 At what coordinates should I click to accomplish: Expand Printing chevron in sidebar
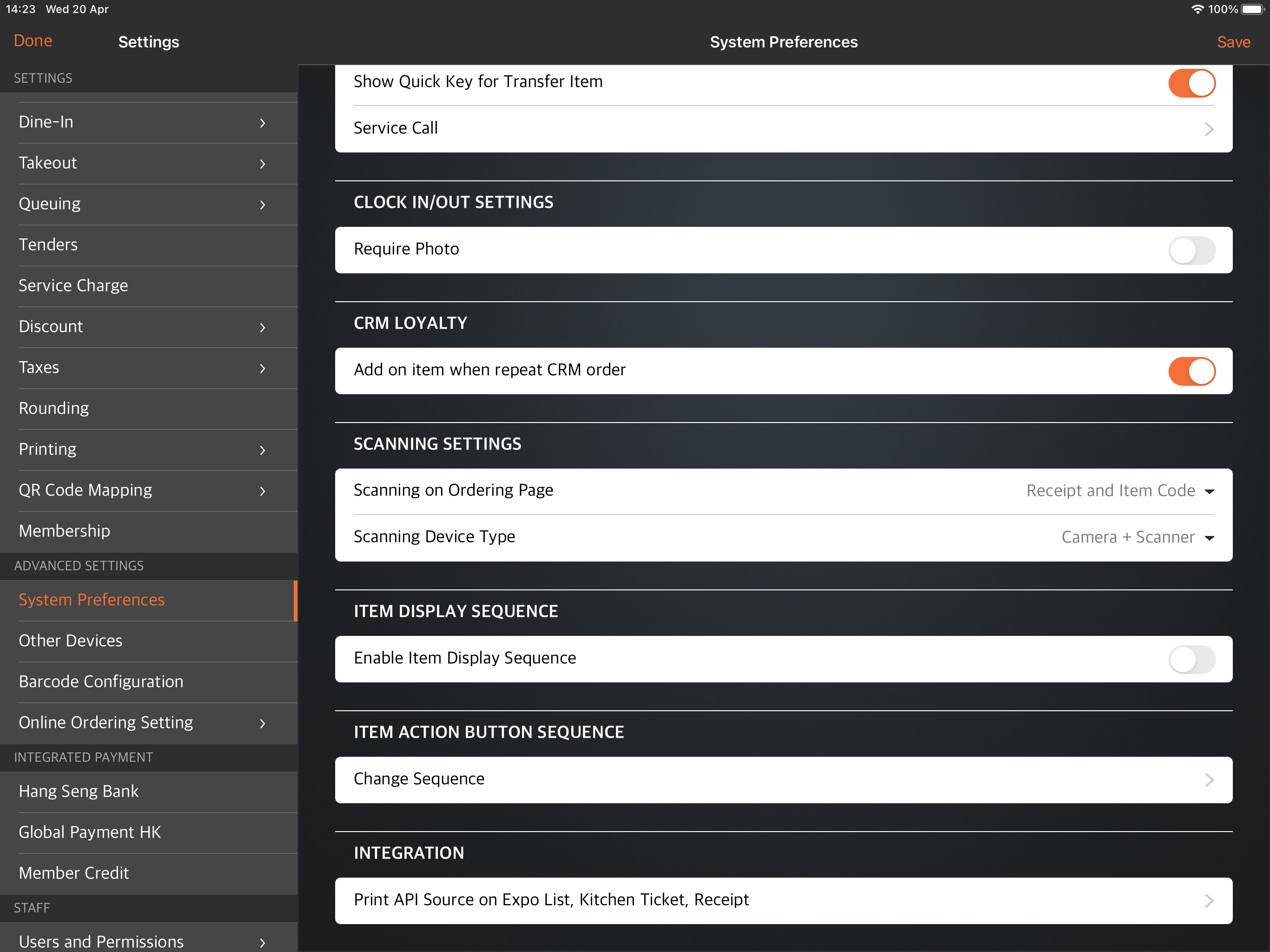click(262, 450)
